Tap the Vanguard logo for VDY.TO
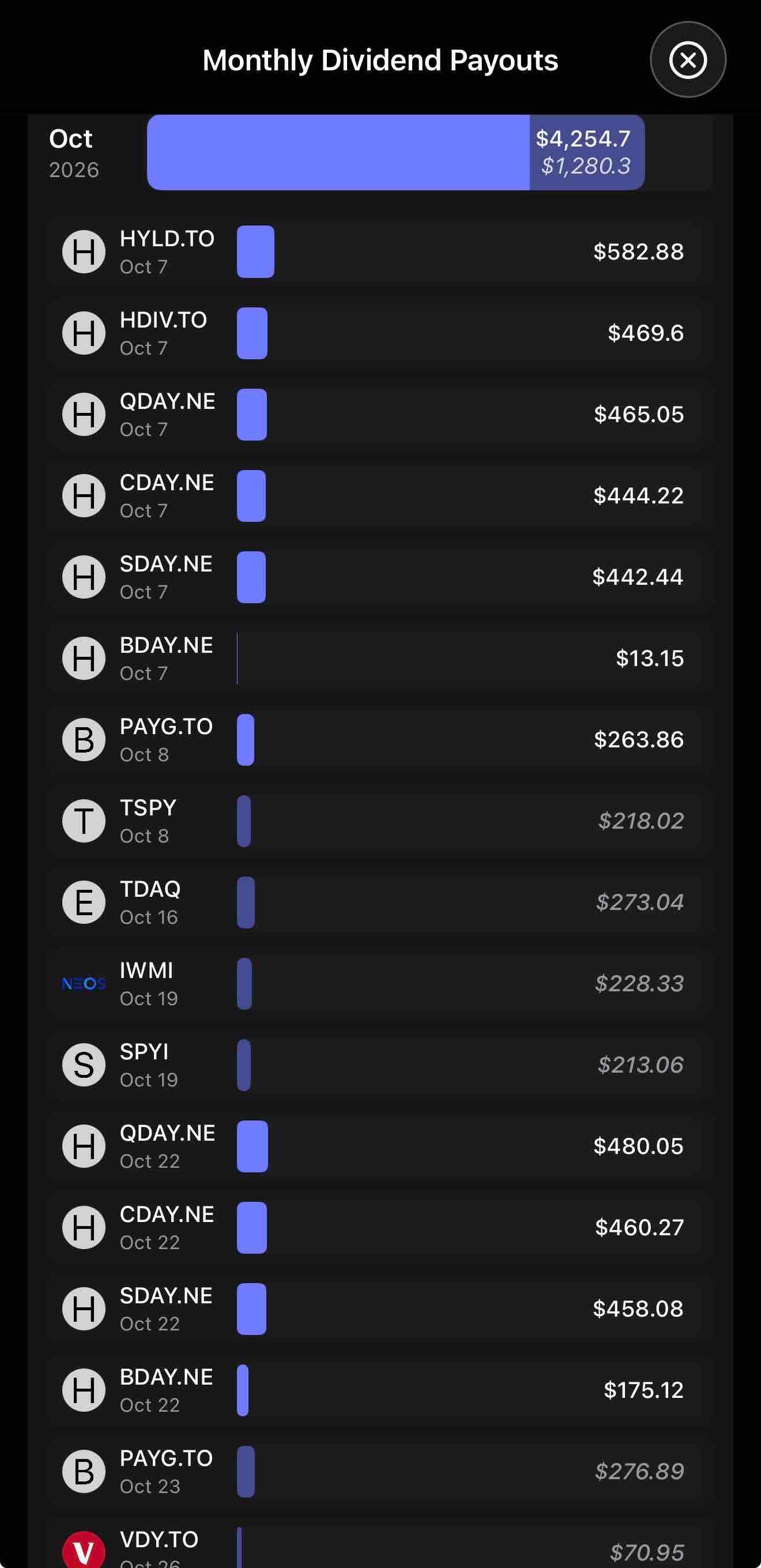 84,1550
